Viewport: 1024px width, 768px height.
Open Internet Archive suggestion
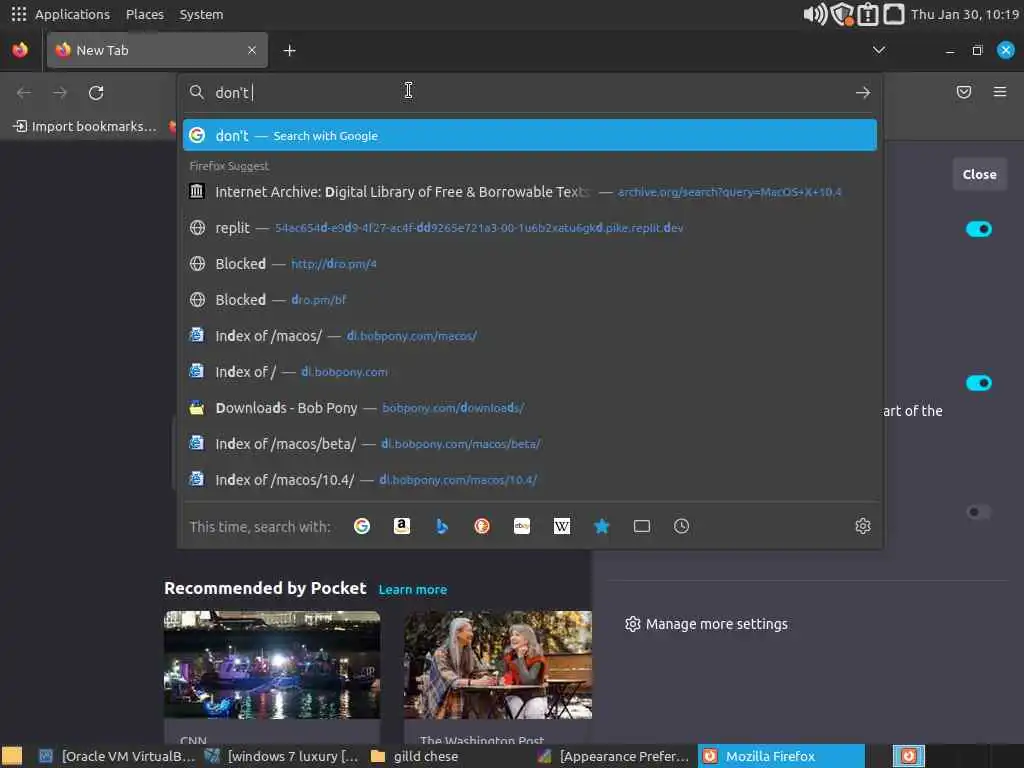coord(530,191)
